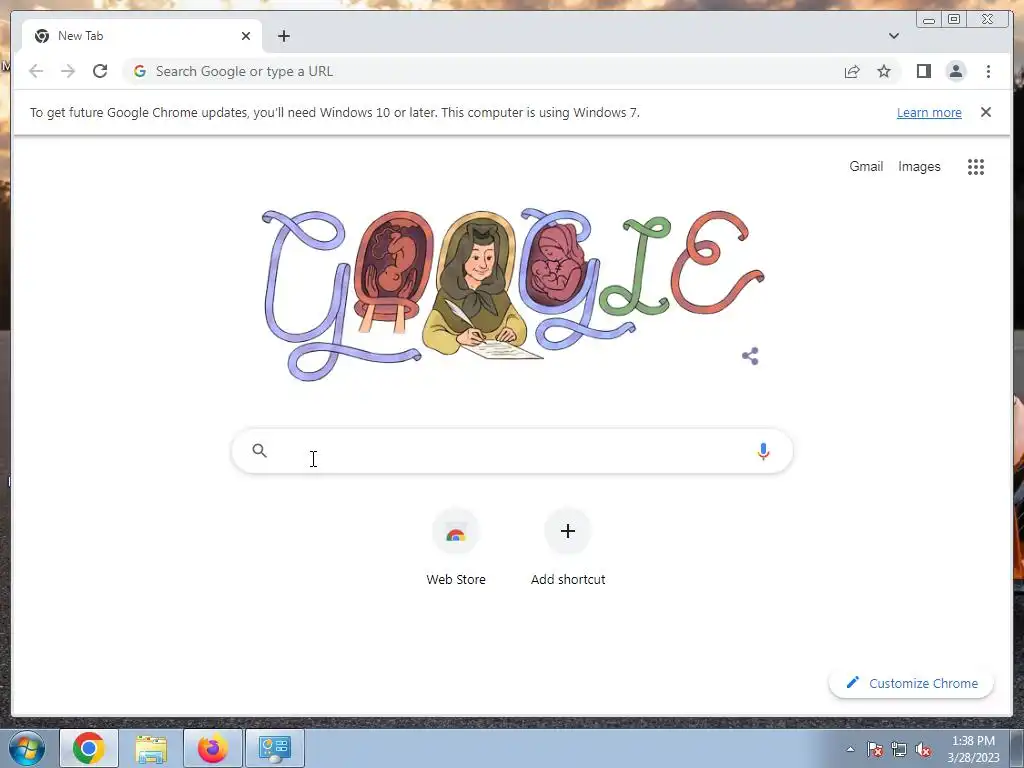Open the Chrome side panel
The width and height of the screenshot is (1024, 768).
(x=923, y=71)
